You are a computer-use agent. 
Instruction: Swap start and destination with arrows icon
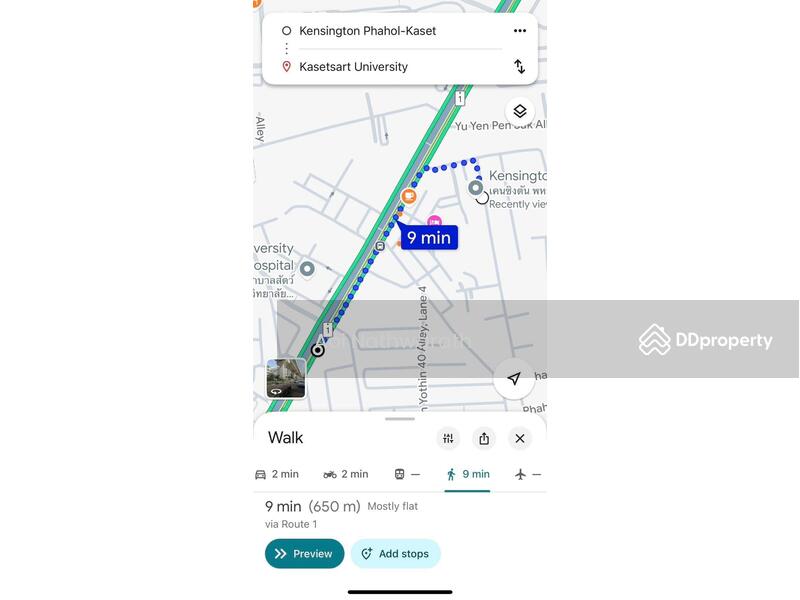(519, 66)
